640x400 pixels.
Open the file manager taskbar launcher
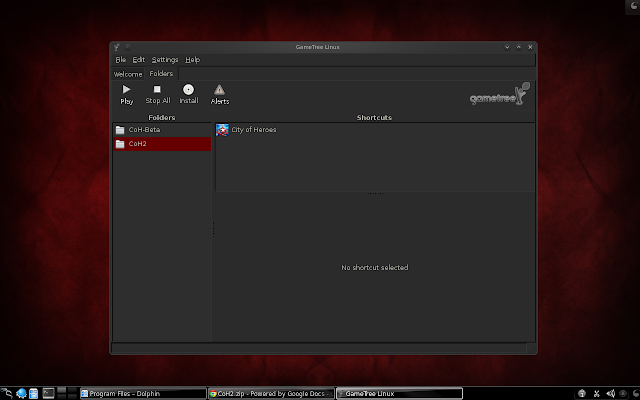pyautogui.click(x=33, y=393)
